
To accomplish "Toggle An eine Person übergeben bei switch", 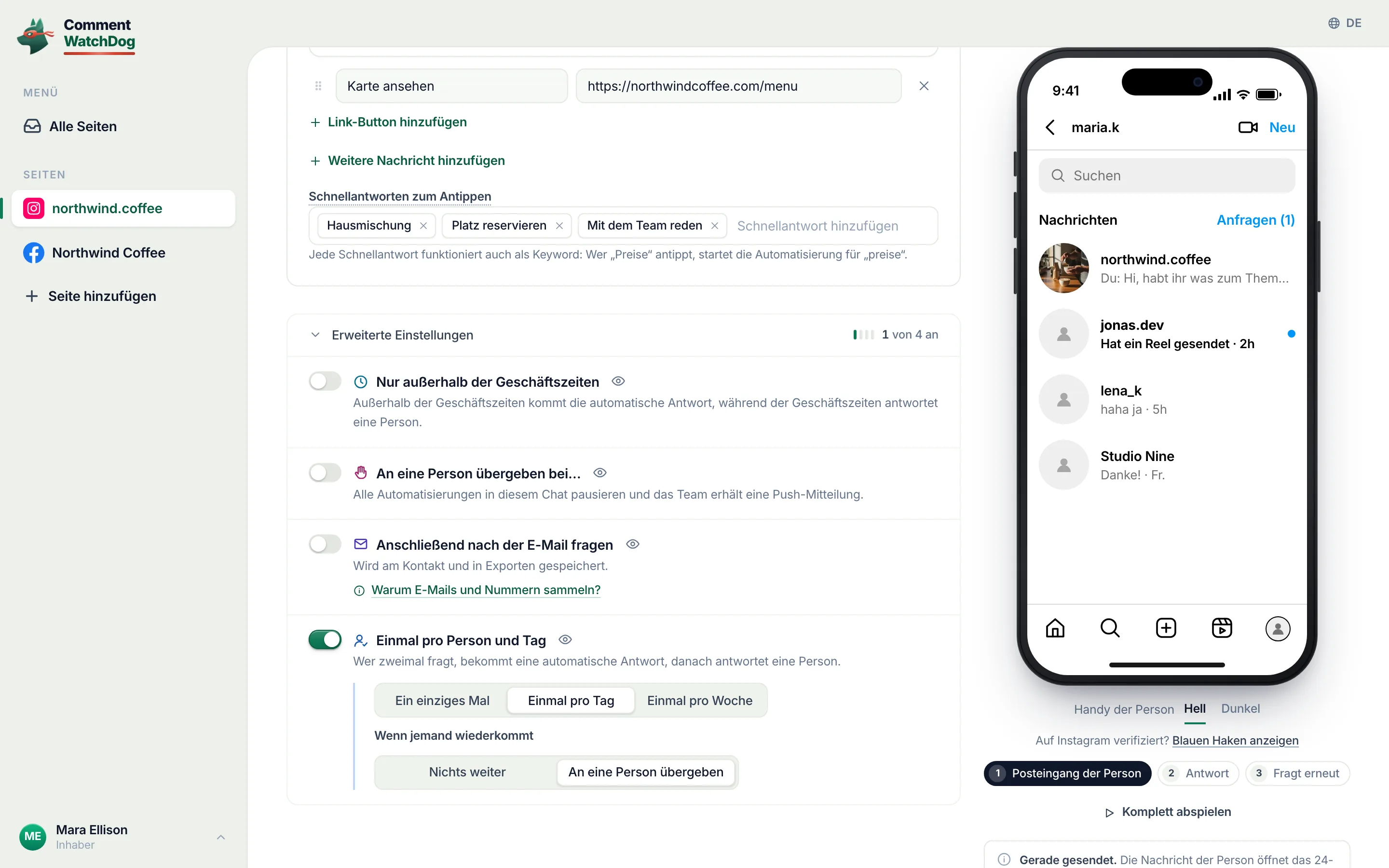I will tap(325, 473).
